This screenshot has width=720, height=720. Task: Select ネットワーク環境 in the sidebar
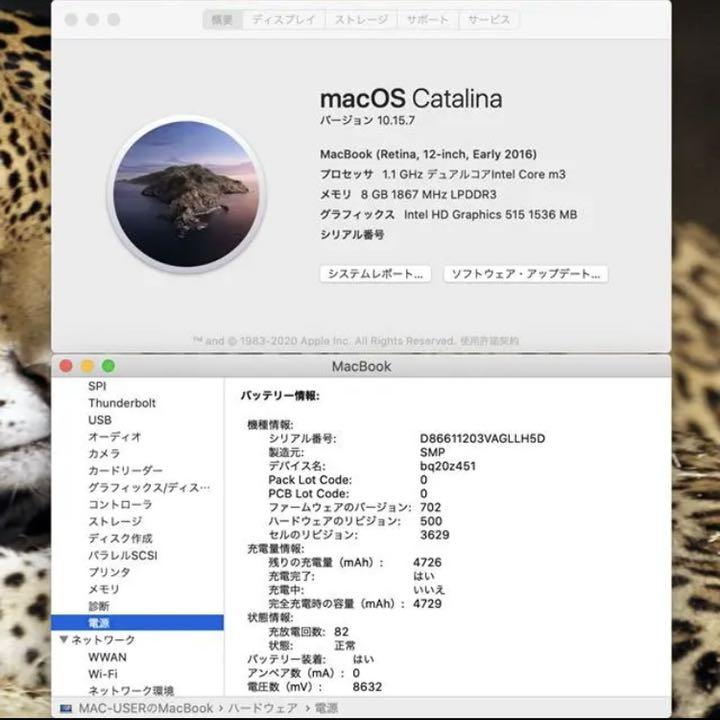[x=131, y=691]
